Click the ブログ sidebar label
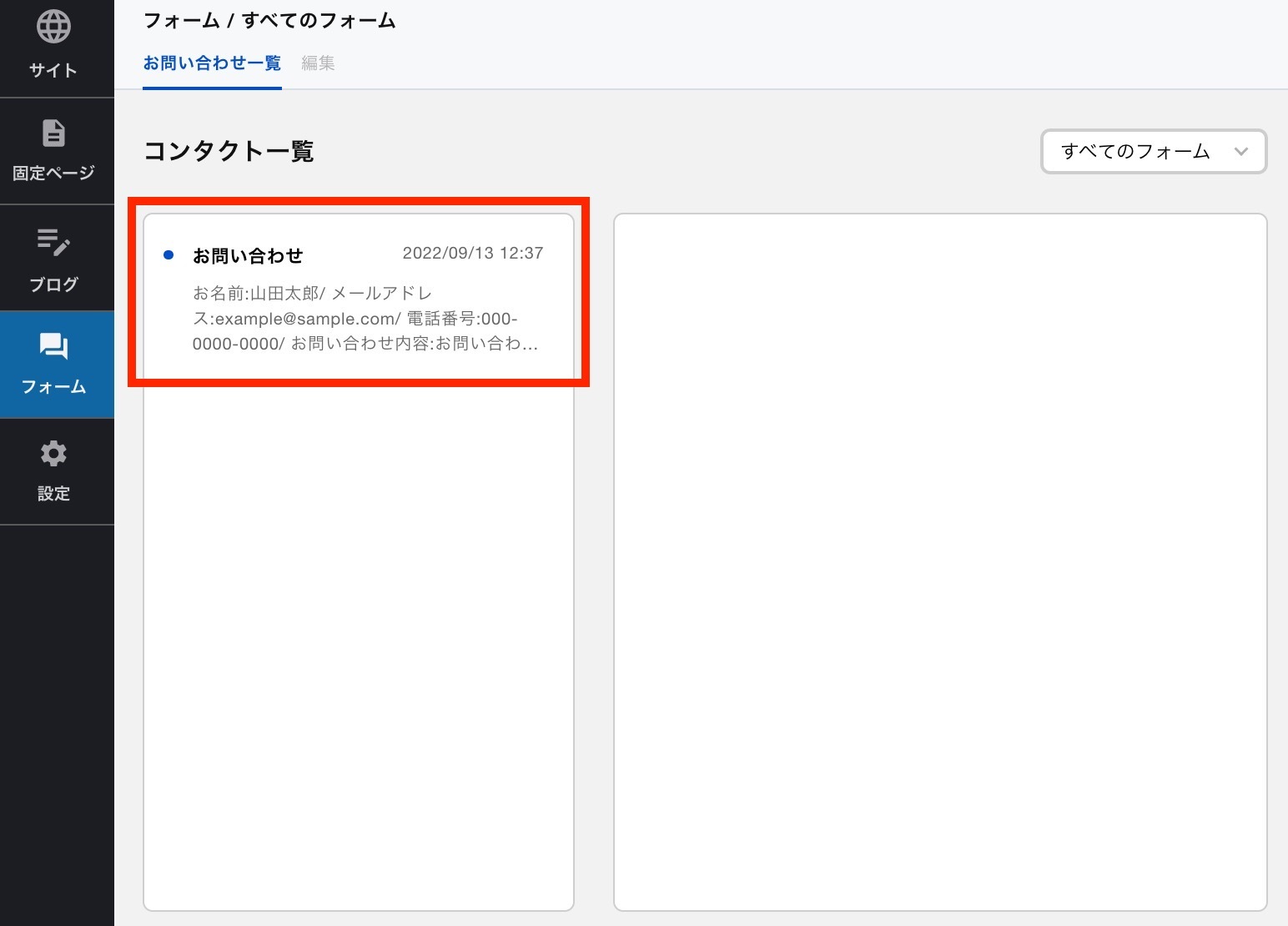This screenshot has width=1288, height=926. point(53,284)
